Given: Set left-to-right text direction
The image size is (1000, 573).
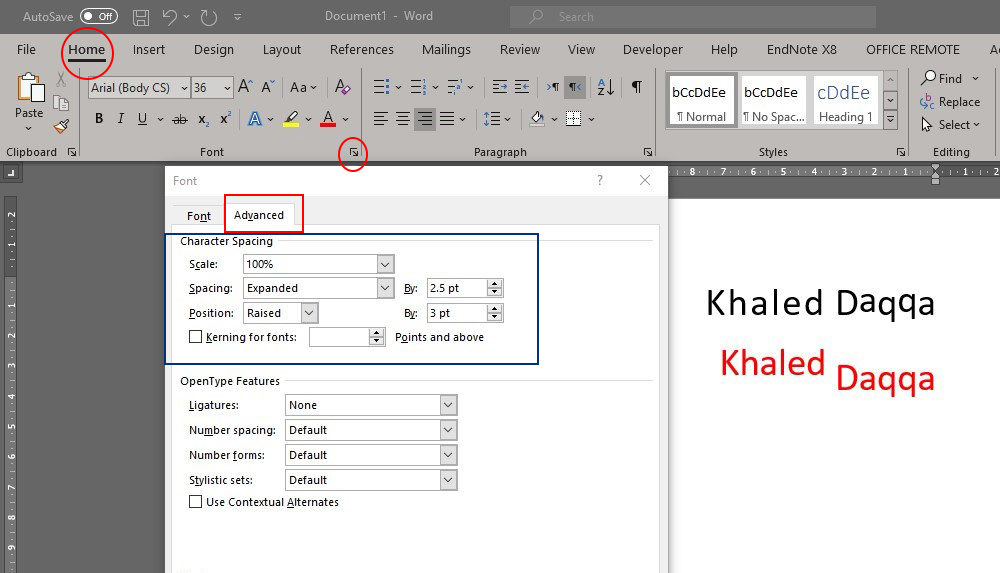Looking at the screenshot, I should (x=553, y=87).
